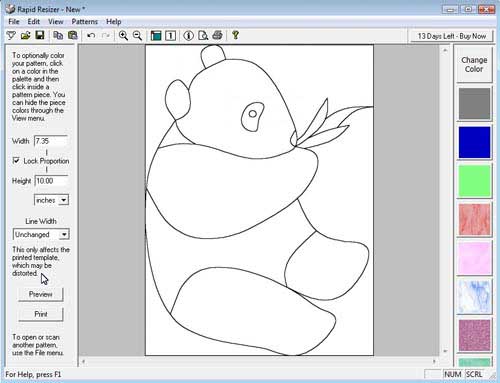Click the Save floppy disk icon
Image resolution: width=500 pixels, height=383 pixels.
(40, 35)
